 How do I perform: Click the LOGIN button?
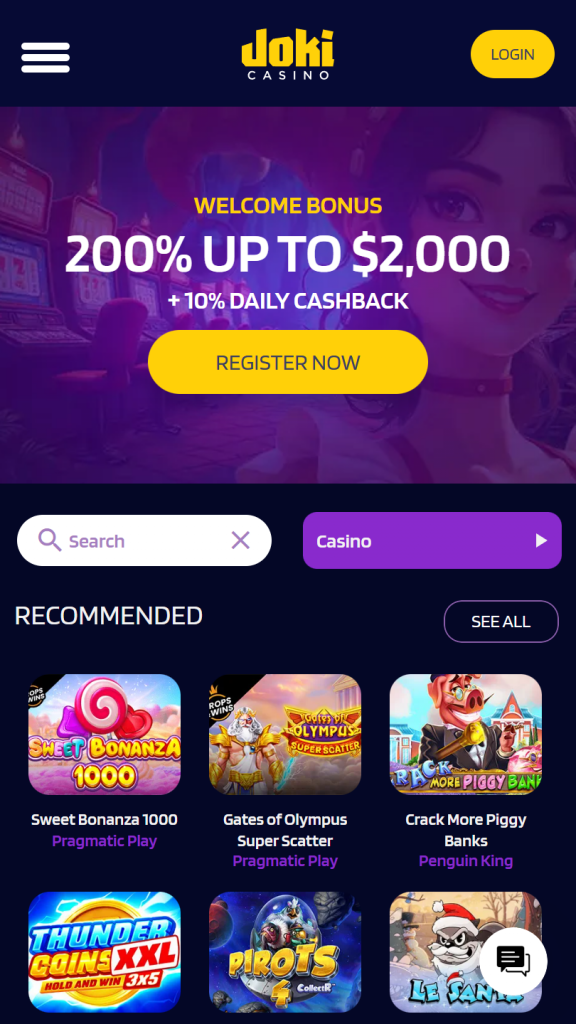click(513, 54)
